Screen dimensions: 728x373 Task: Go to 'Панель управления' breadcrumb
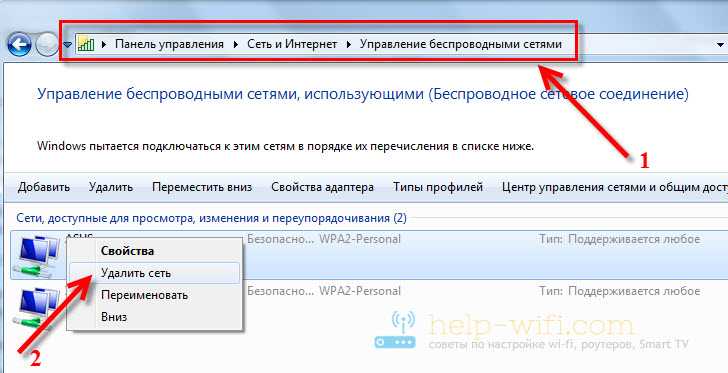tap(169, 44)
